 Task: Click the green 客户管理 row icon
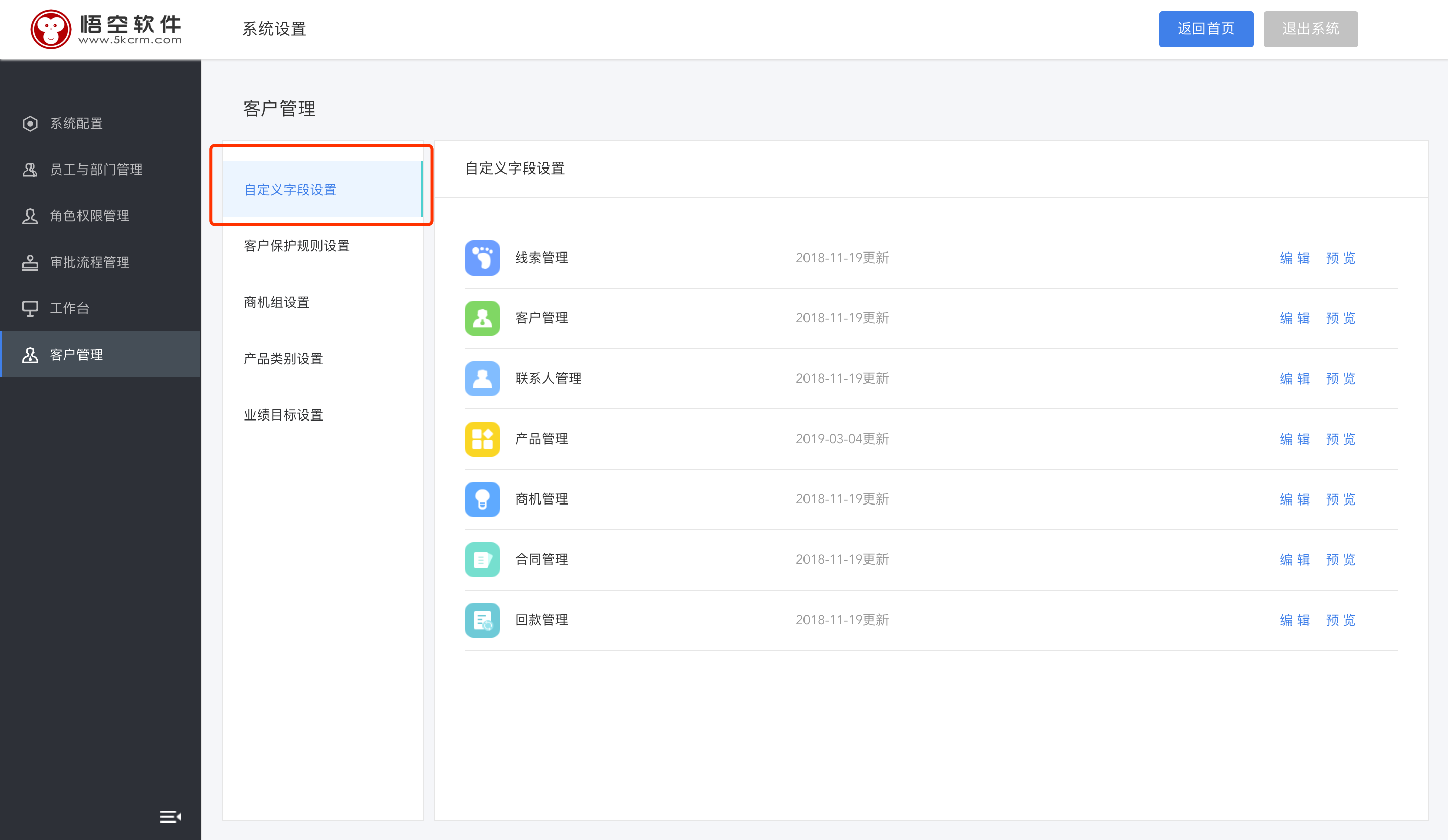tap(482, 318)
